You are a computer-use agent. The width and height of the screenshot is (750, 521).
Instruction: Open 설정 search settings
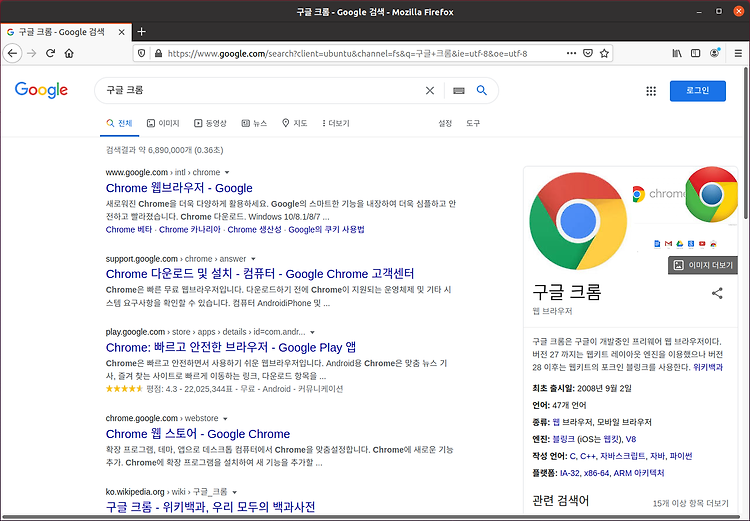[x=445, y=123]
